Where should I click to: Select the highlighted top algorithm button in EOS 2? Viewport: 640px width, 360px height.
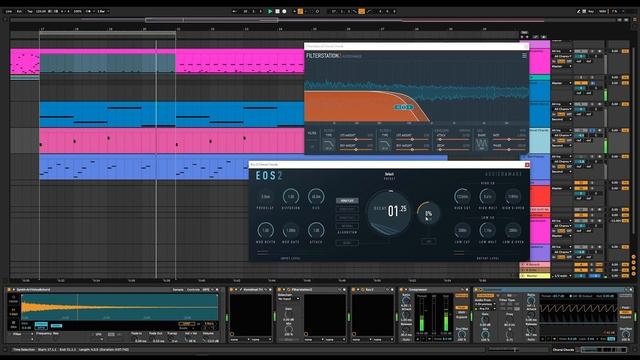coord(347,201)
